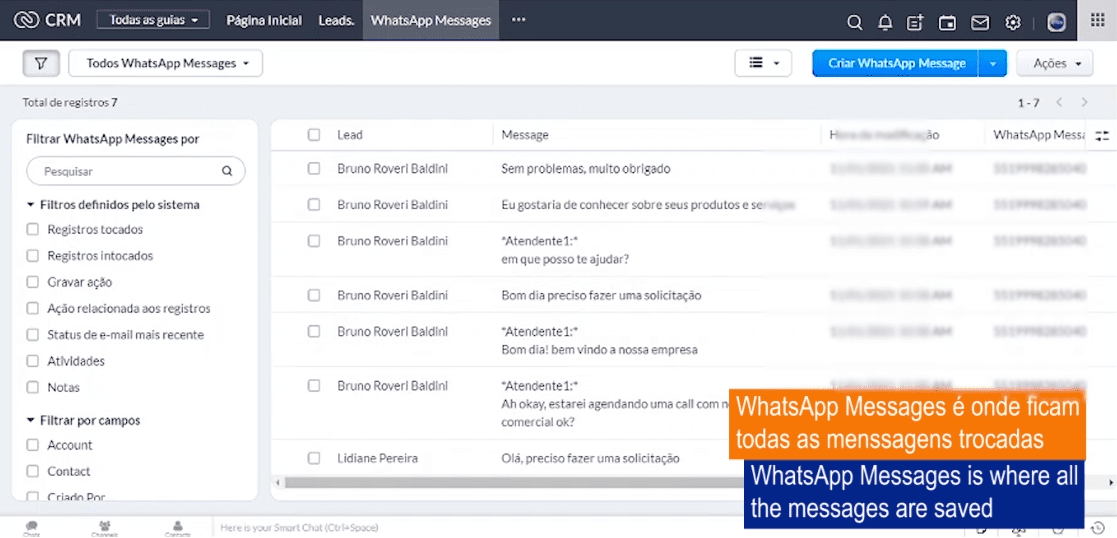Click the search magnifier icon in top bar

[854, 22]
